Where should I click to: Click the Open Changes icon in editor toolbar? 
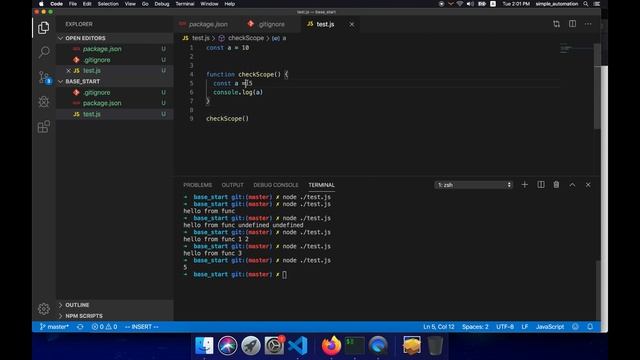(x=556, y=24)
